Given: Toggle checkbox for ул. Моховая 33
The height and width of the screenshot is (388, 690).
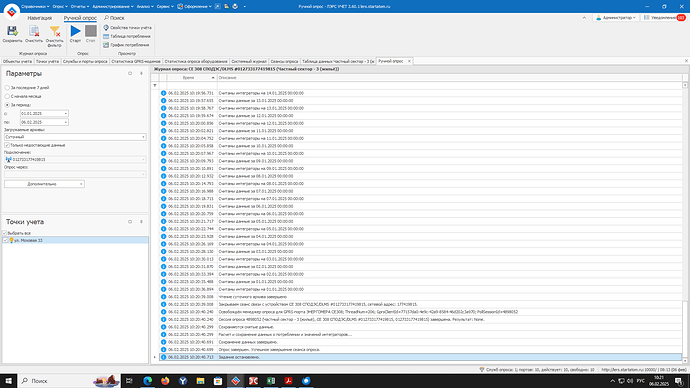Looking at the screenshot, I should click(x=5, y=240).
